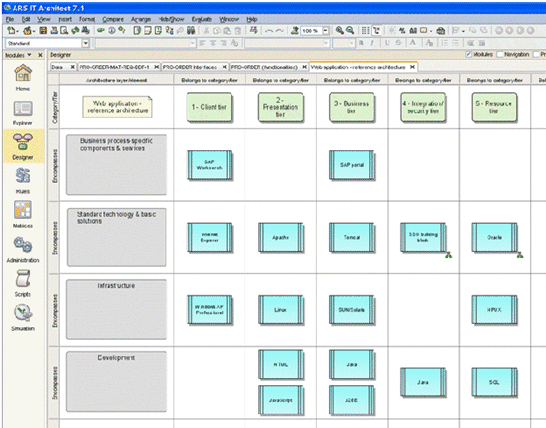Open Print preview magnifier-page icon

[x=64, y=31]
